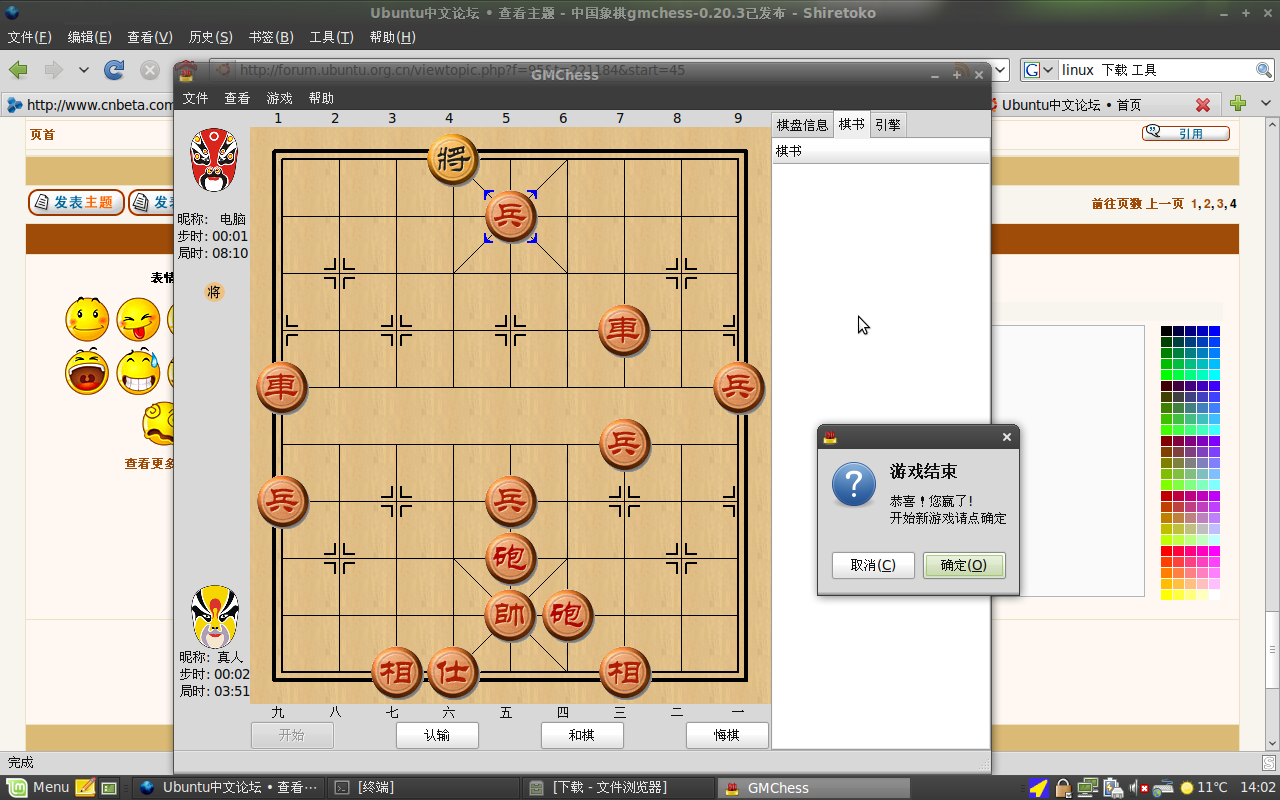Open the search engine dropdown
The height and width of the screenshot is (800, 1280).
(1039, 70)
